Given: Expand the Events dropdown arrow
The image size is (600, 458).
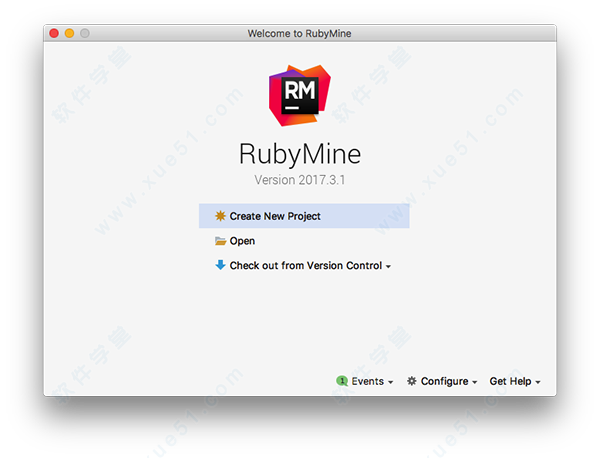Looking at the screenshot, I should tap(391, 382).
